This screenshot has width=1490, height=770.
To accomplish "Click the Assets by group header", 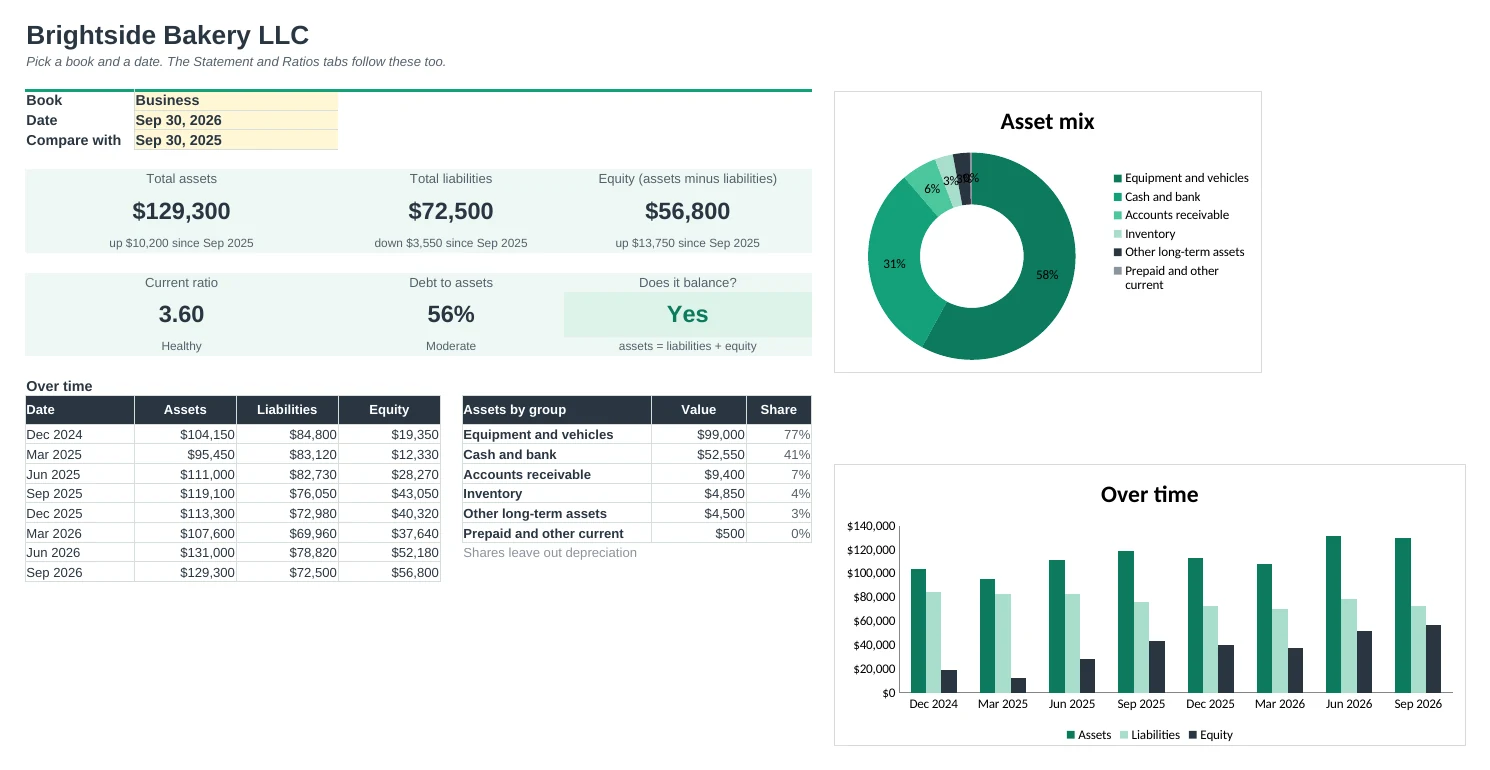I will 556,409.
